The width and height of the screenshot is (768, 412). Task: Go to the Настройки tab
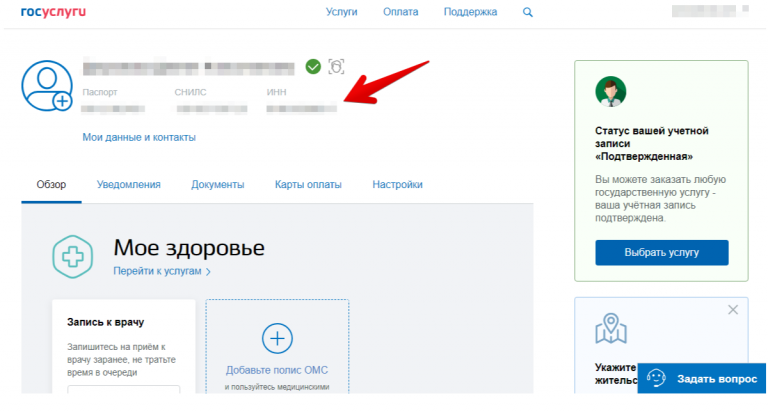tap(397, 184)
